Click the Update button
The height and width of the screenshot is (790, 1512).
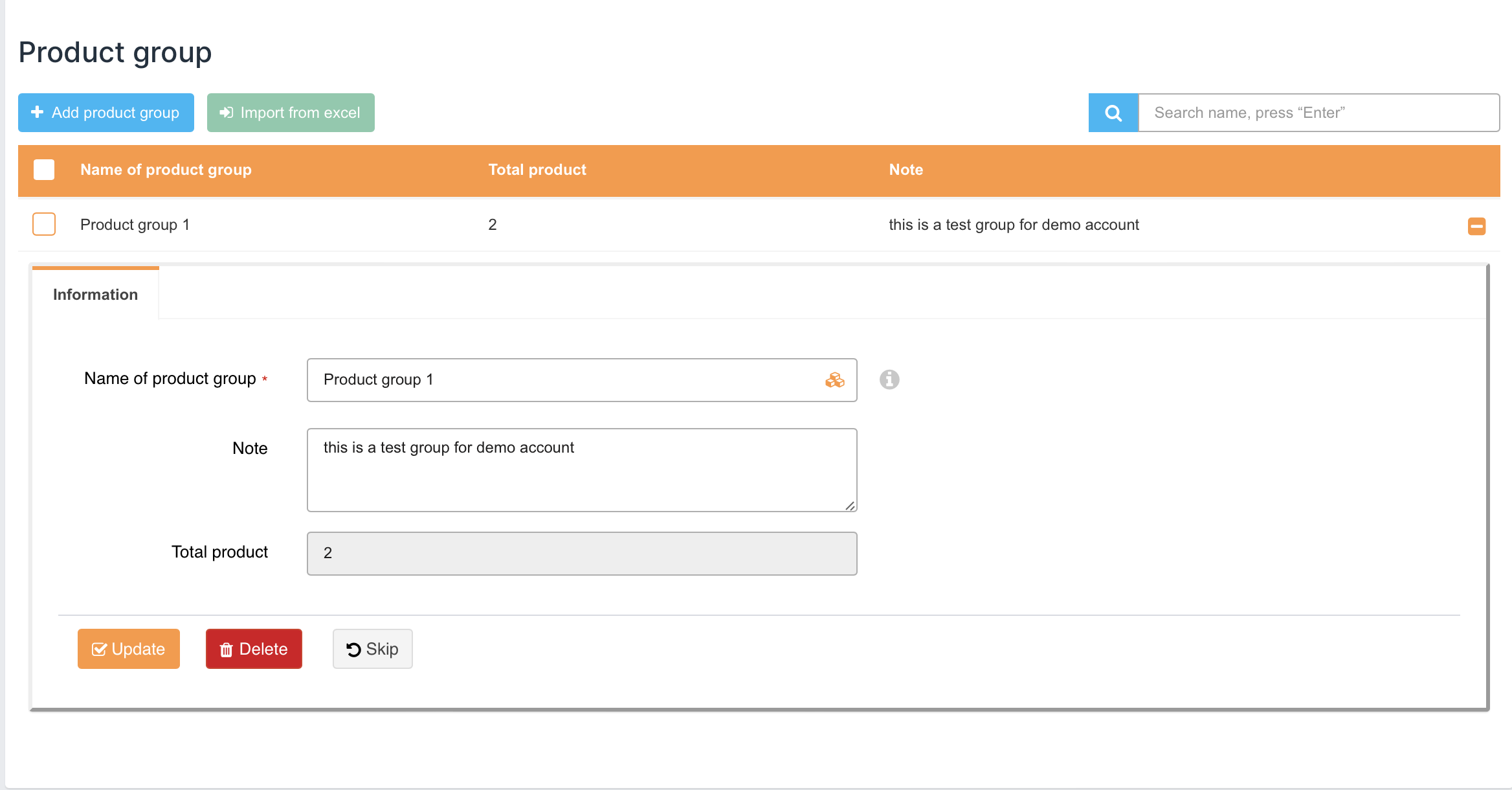coord(129,649)
